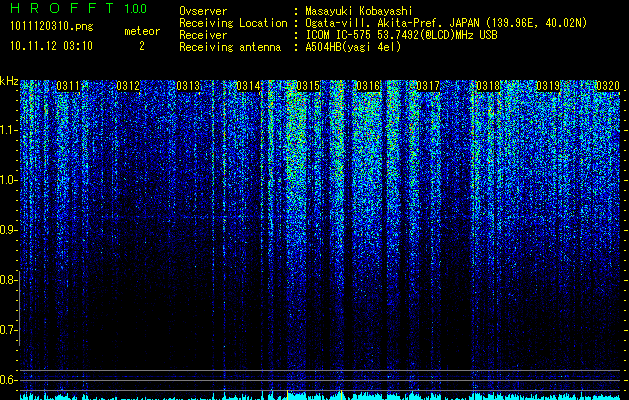This screenshot has height=400, width=629.
Task: Click the 0.9 kHz axis label
Action: [x=8, y=230]
